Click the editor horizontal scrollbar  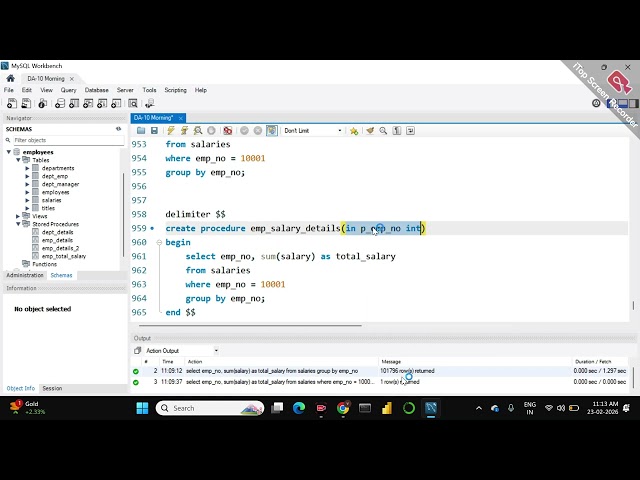[x=250, y=326]
